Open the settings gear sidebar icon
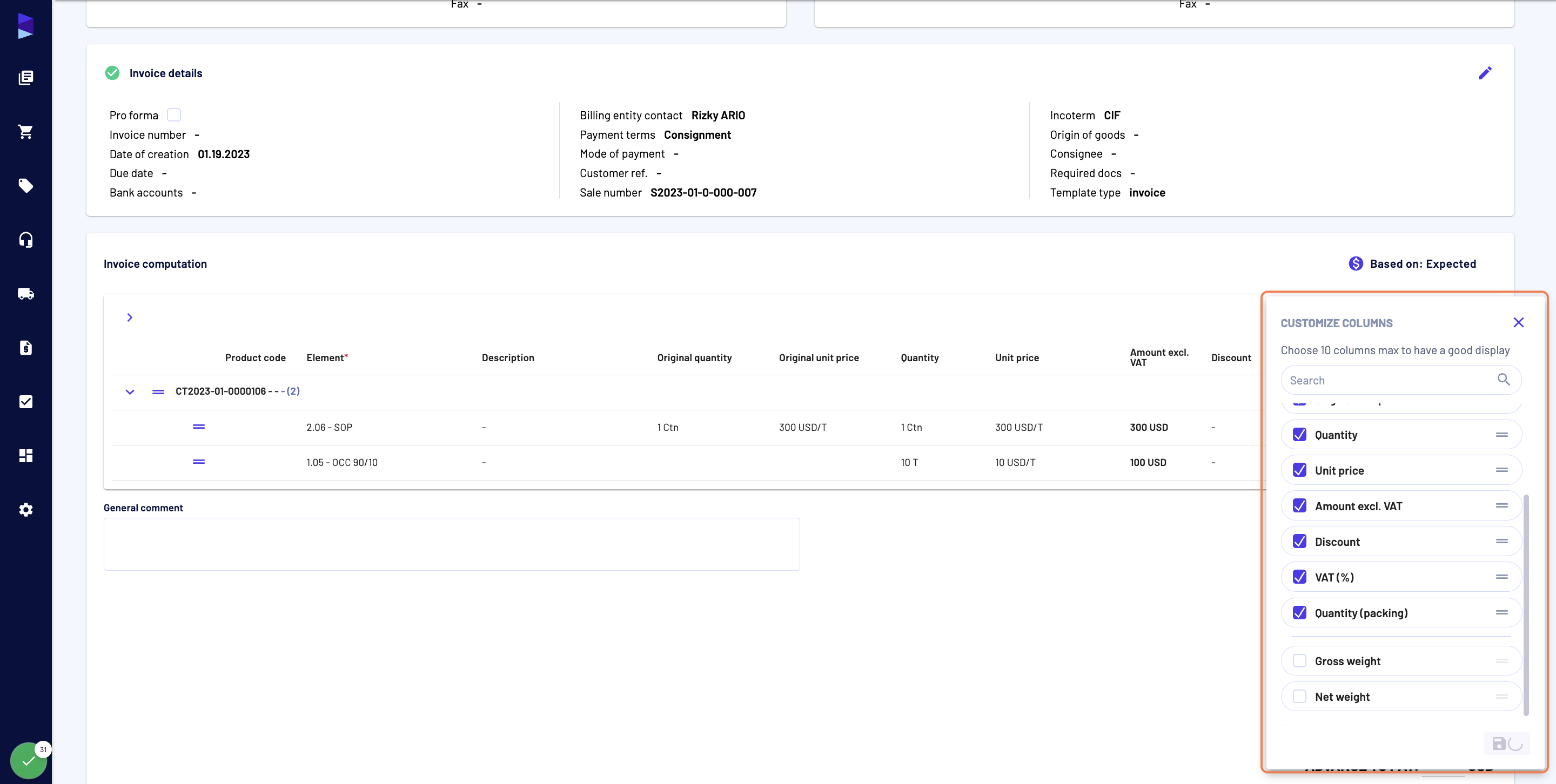 pyautogui.click(x=25, y=510)
